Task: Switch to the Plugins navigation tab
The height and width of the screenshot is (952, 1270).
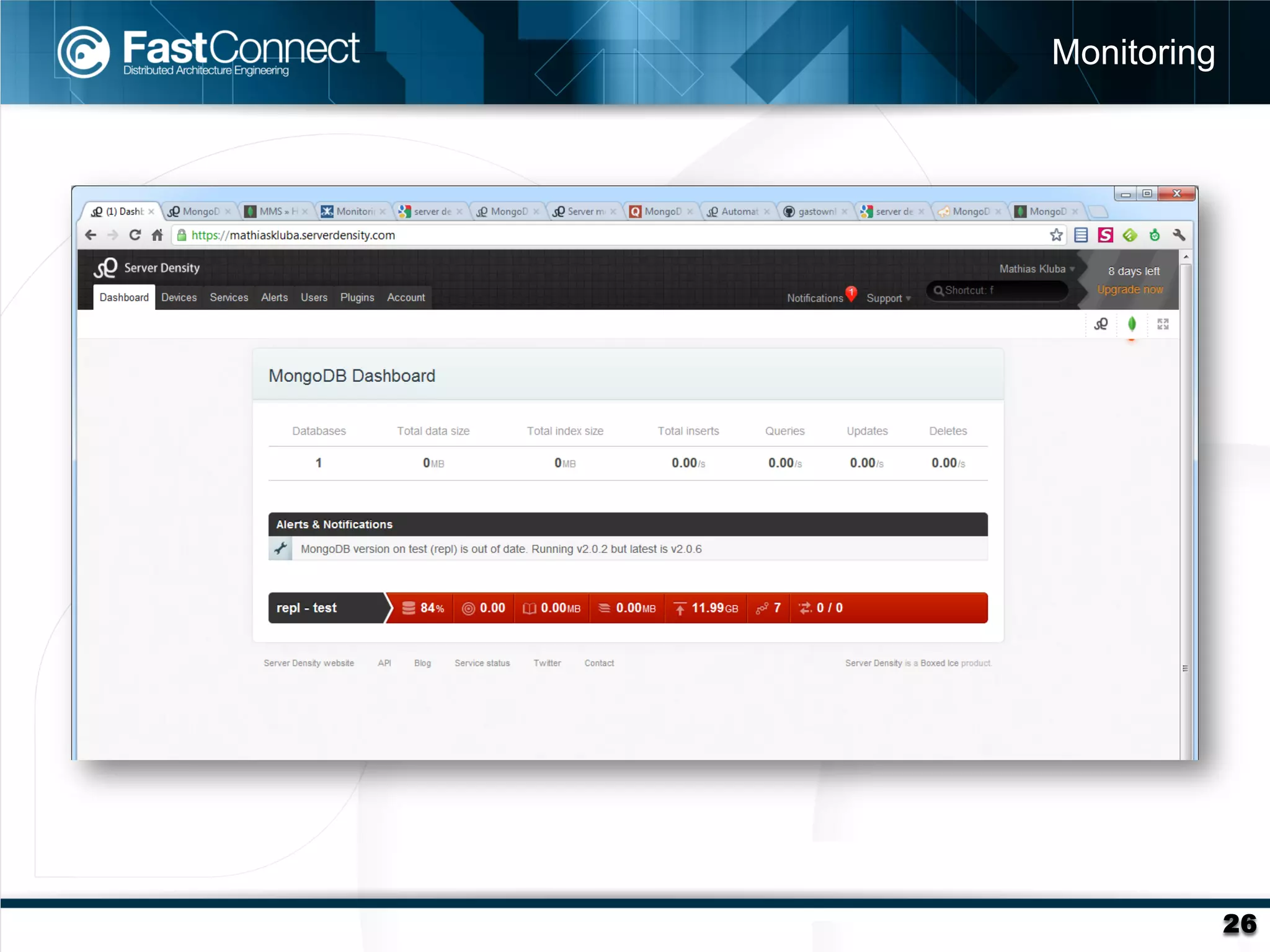Action: (x=357, y=297)
